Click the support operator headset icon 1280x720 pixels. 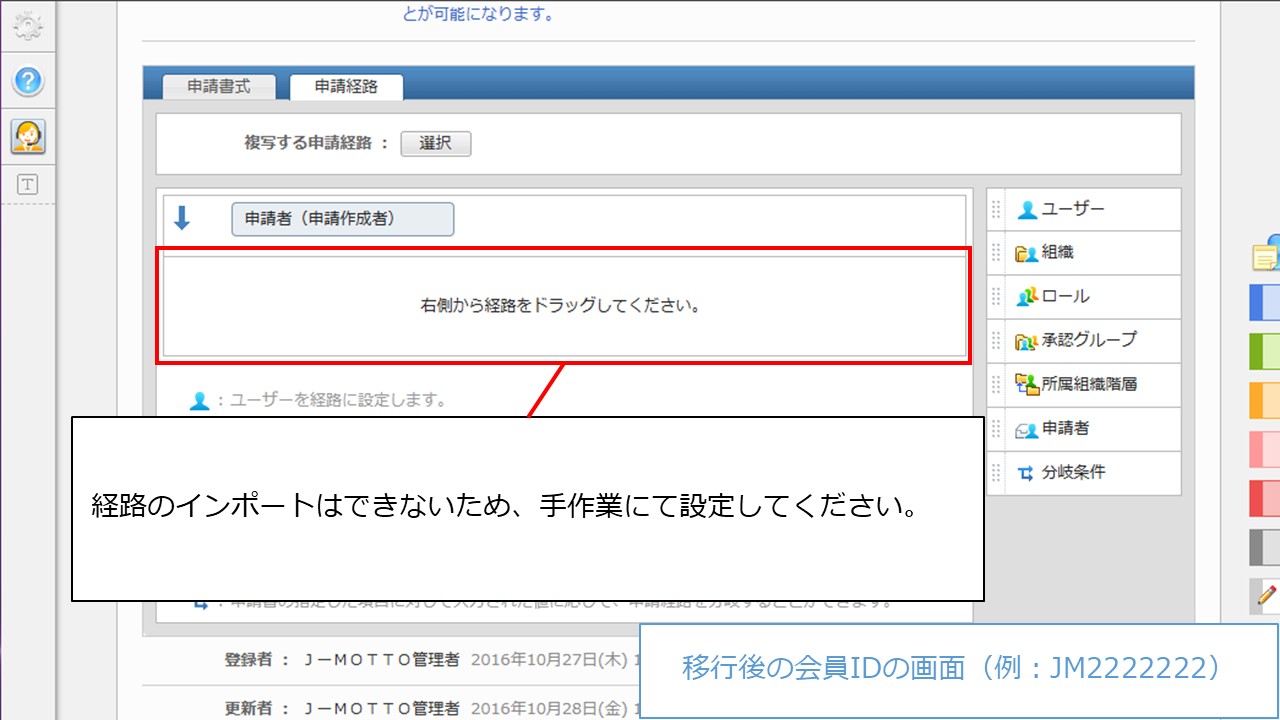[28, 136]
